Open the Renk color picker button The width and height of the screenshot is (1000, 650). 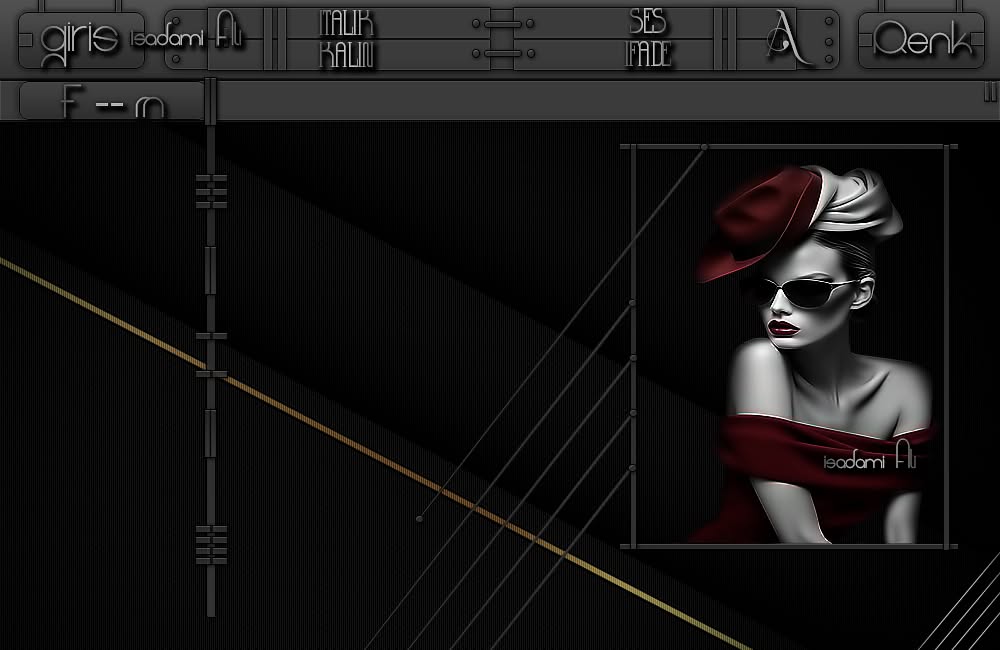pyautogui.click(x=922, y=40)
